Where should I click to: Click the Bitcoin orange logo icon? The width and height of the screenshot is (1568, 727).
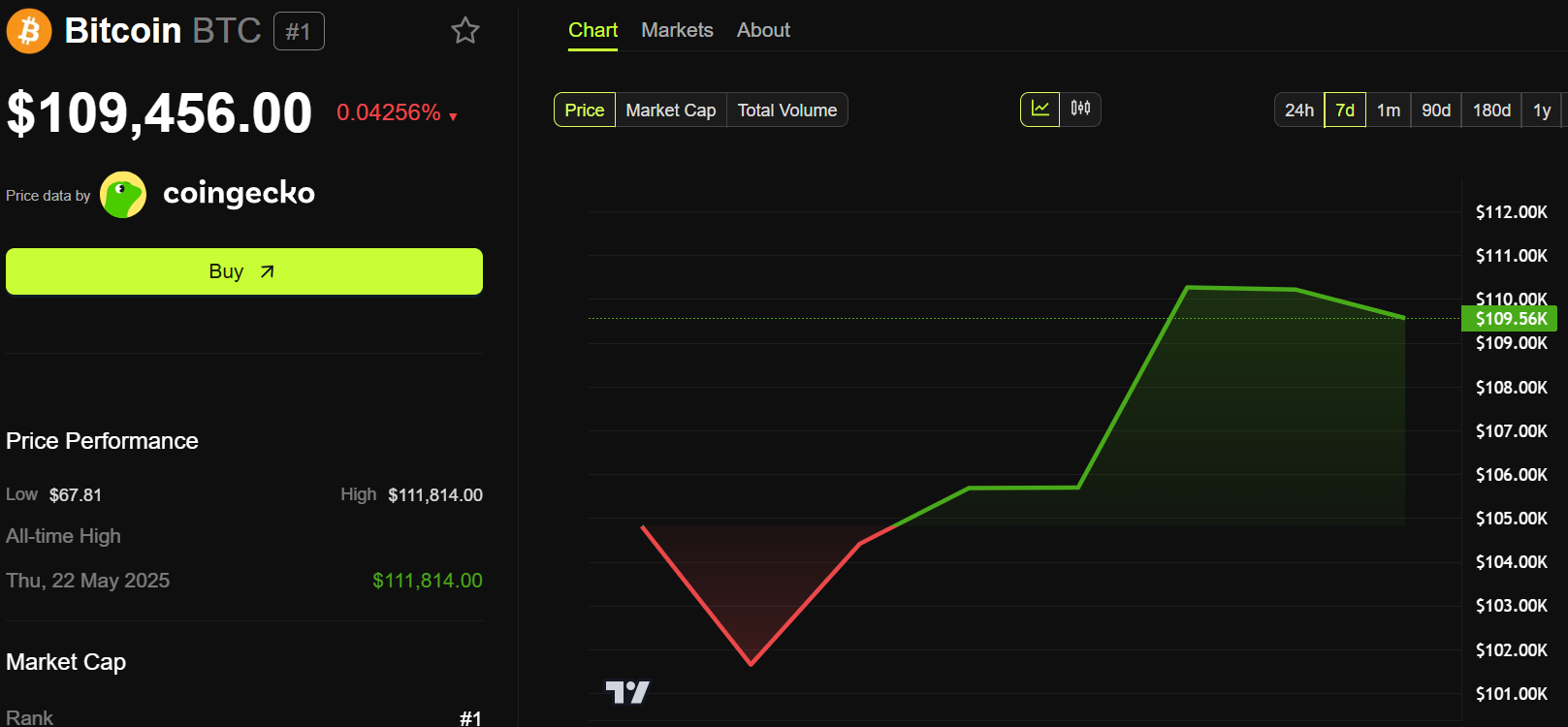29,31
